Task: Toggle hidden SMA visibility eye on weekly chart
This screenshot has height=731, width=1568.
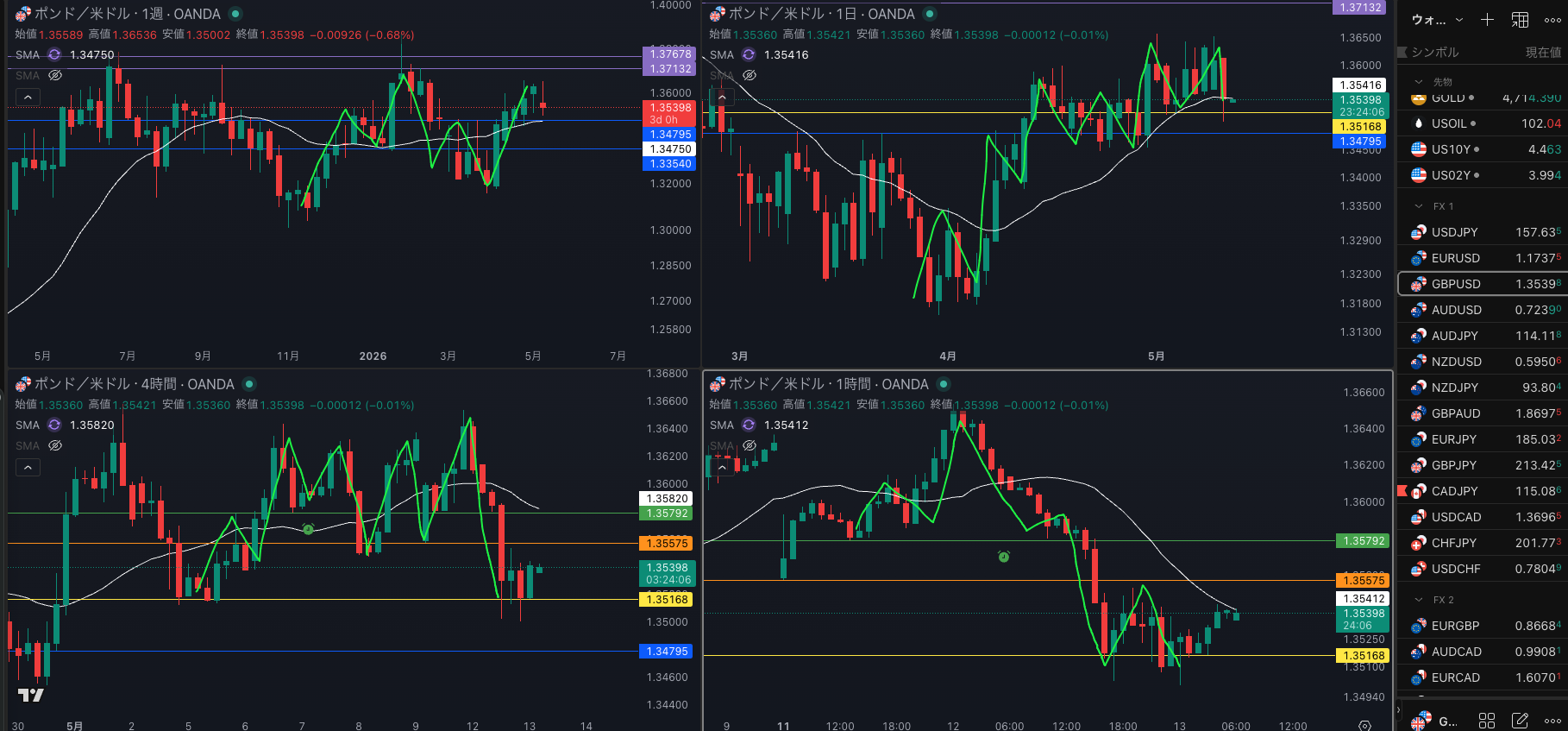Action: pyautogui.click(x=55, y=75)
